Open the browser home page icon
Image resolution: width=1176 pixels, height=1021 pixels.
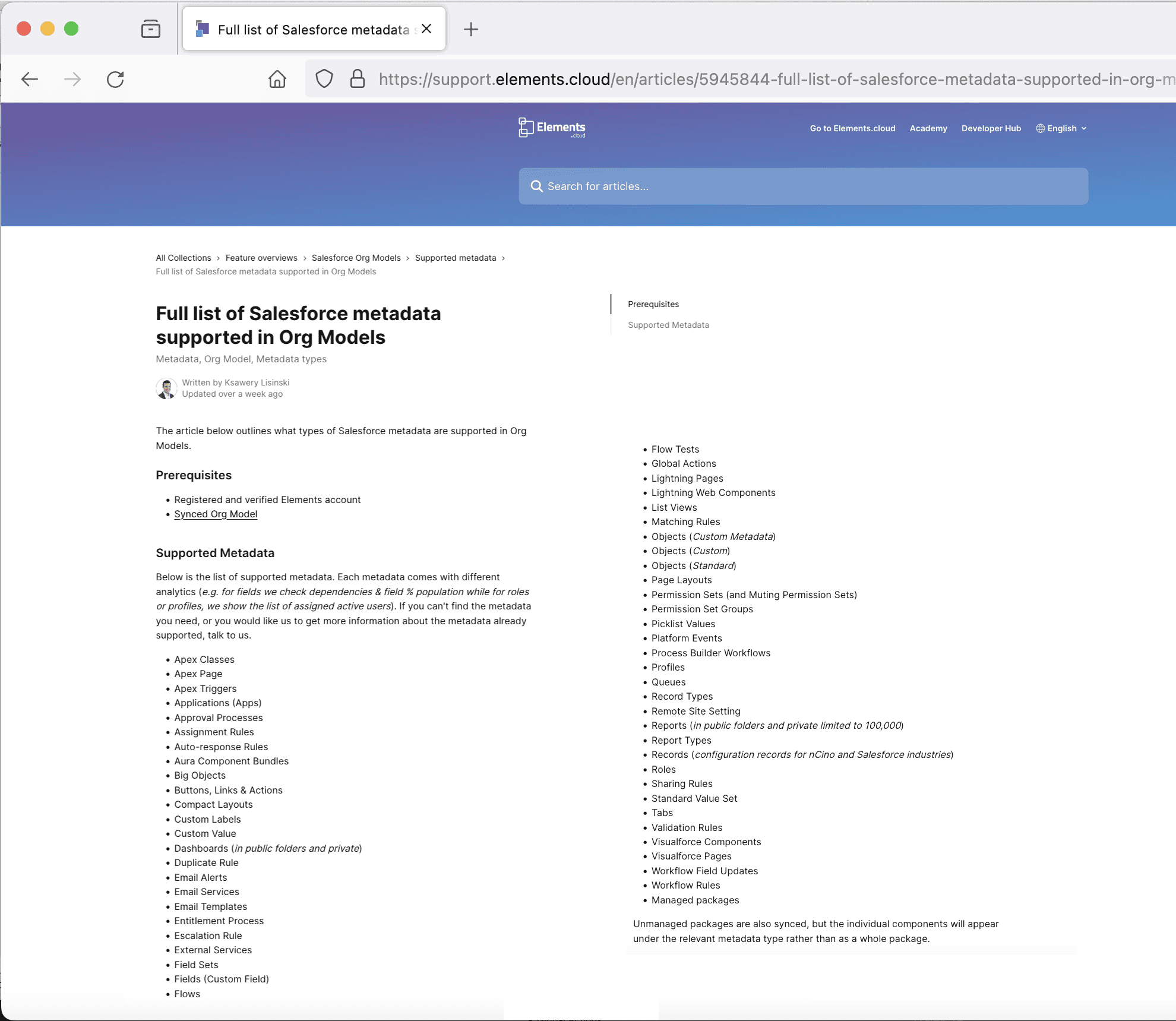click(277, 79)
